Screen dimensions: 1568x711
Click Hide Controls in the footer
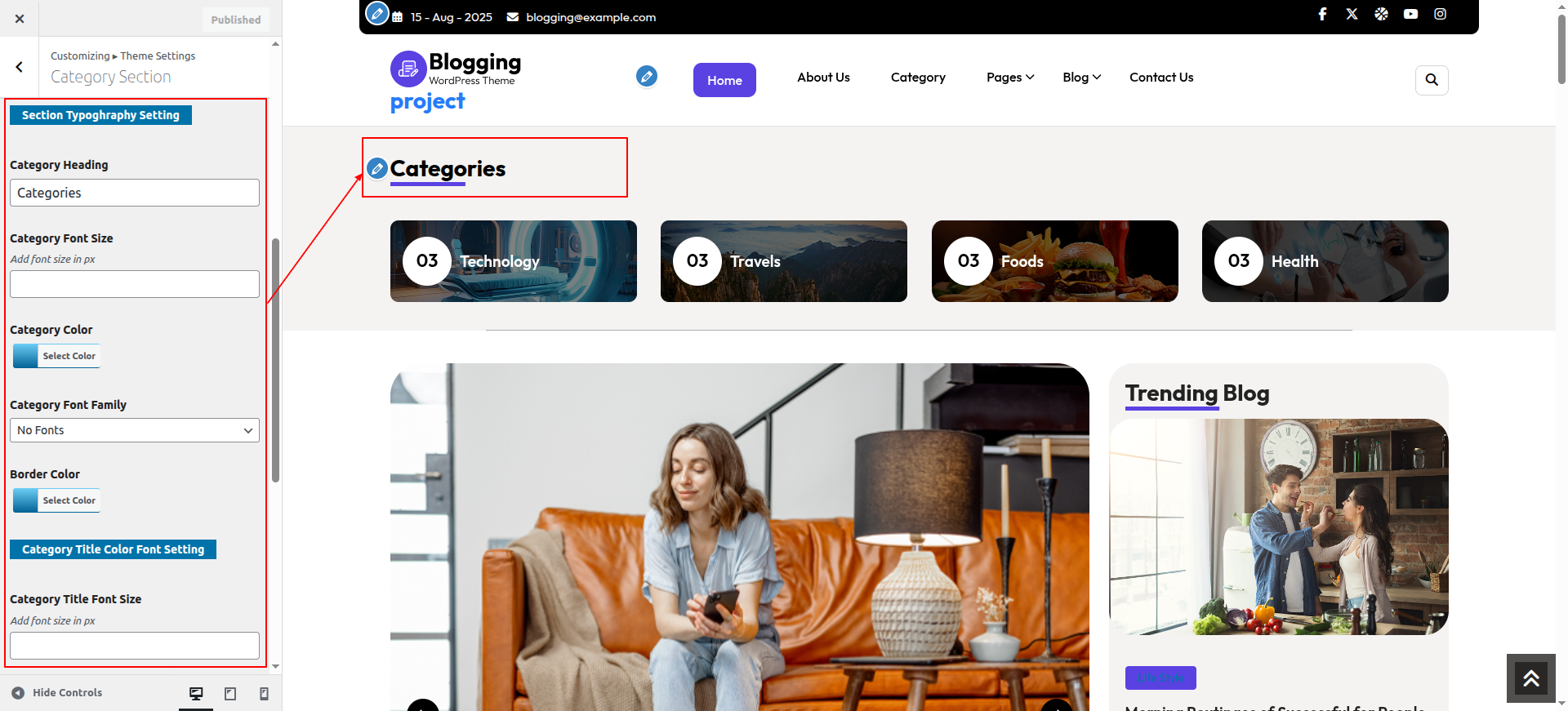point(57,693)
